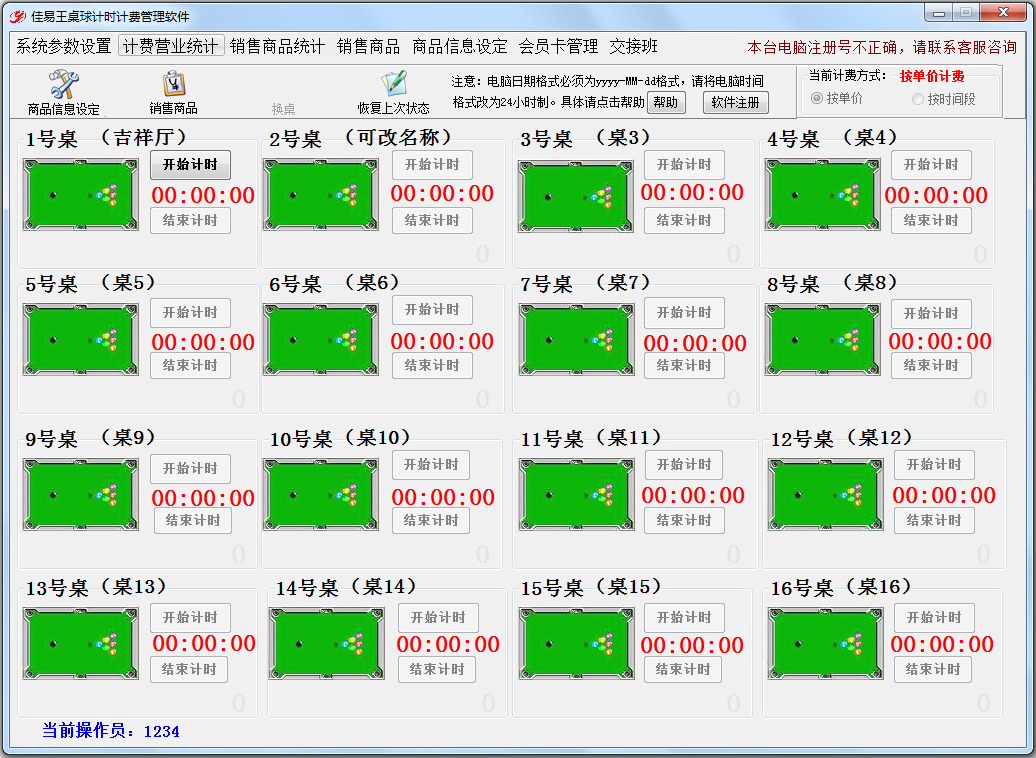This screenshot has height=758, width=1036.
Task: Select the 14号桌 billiard table image
Action: tap(326, 644)
